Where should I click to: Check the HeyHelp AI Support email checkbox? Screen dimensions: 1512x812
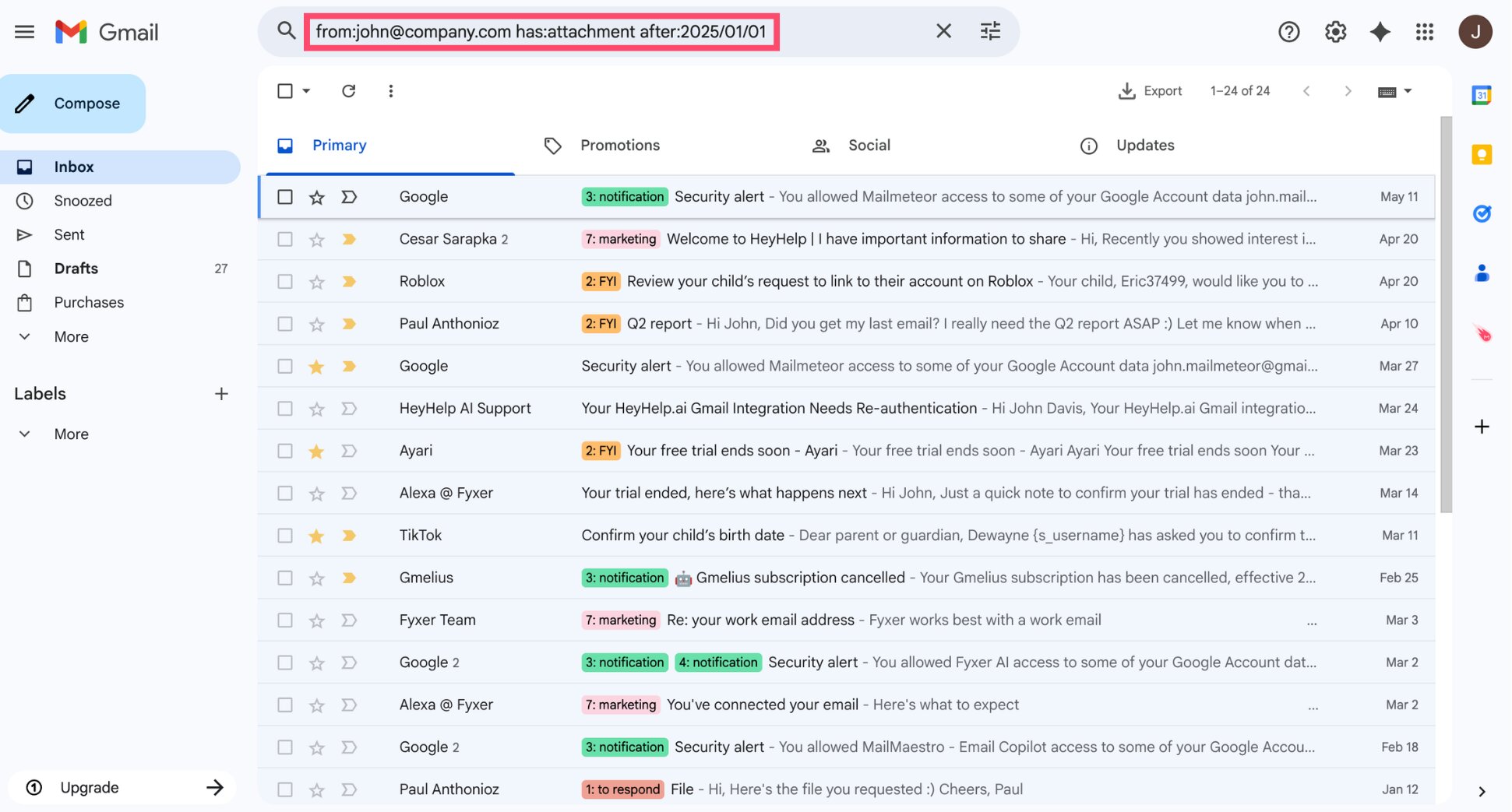[x=285, y=409]
